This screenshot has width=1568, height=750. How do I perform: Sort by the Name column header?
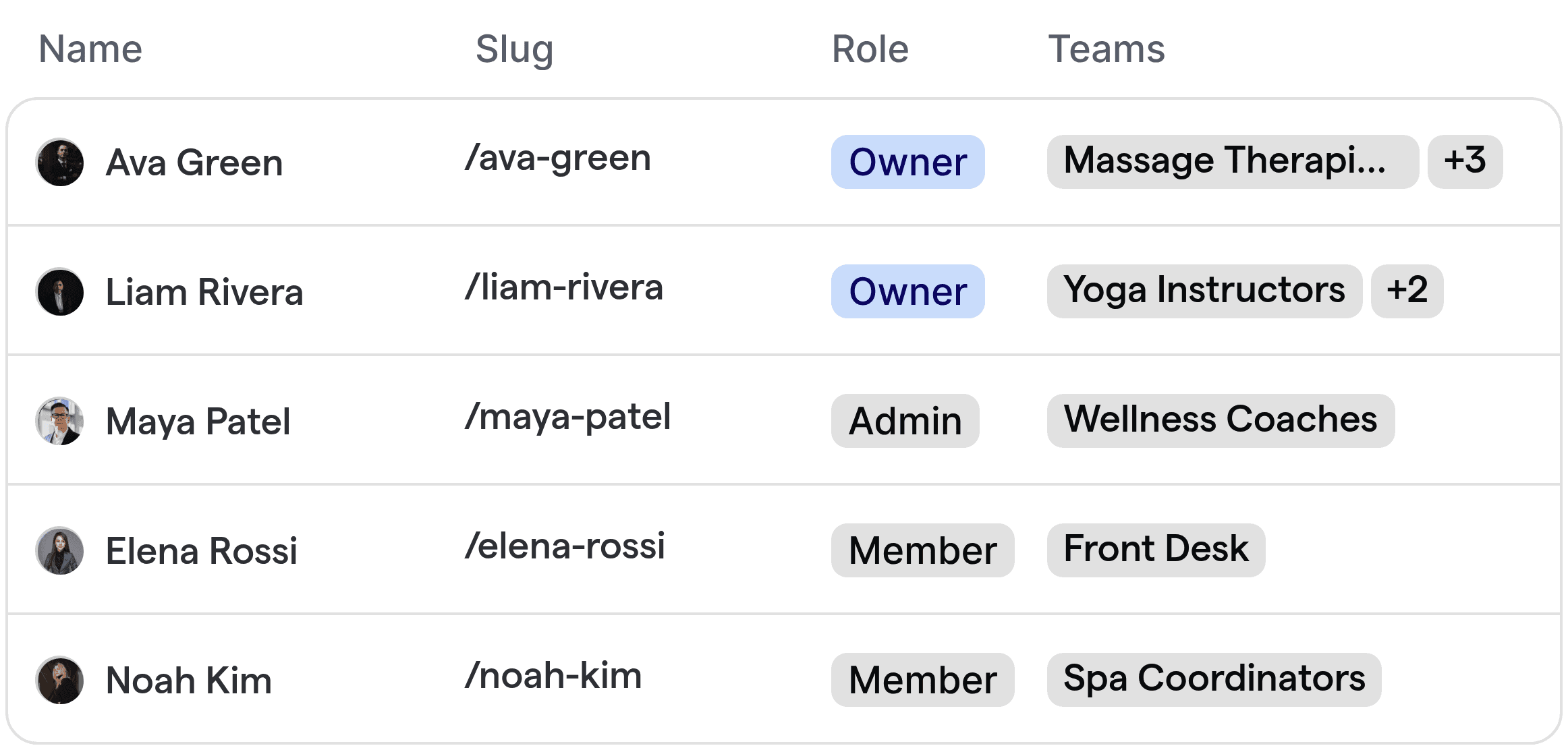(90, 49)
